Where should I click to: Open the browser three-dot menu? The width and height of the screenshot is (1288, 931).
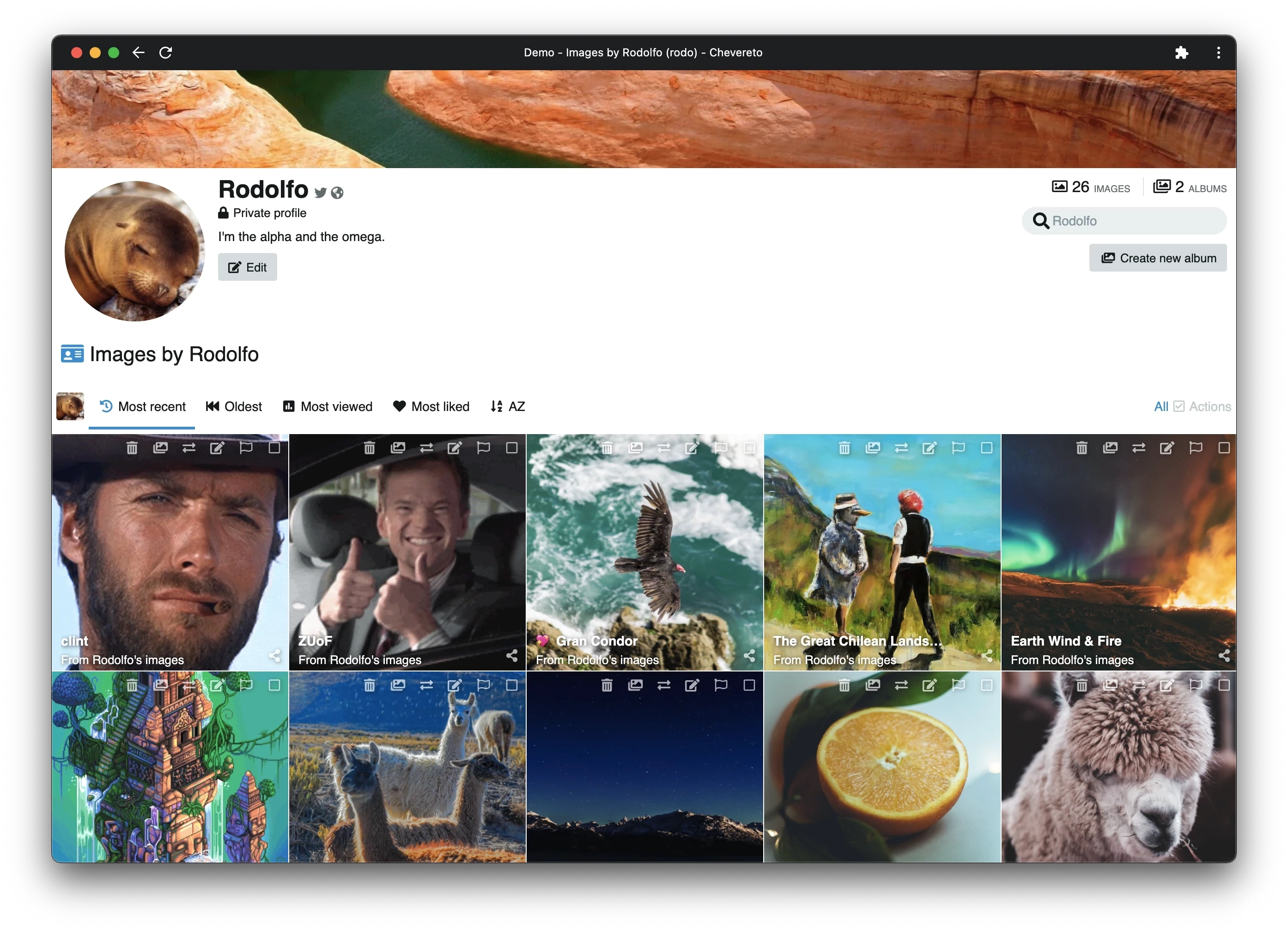[1219, 53]
